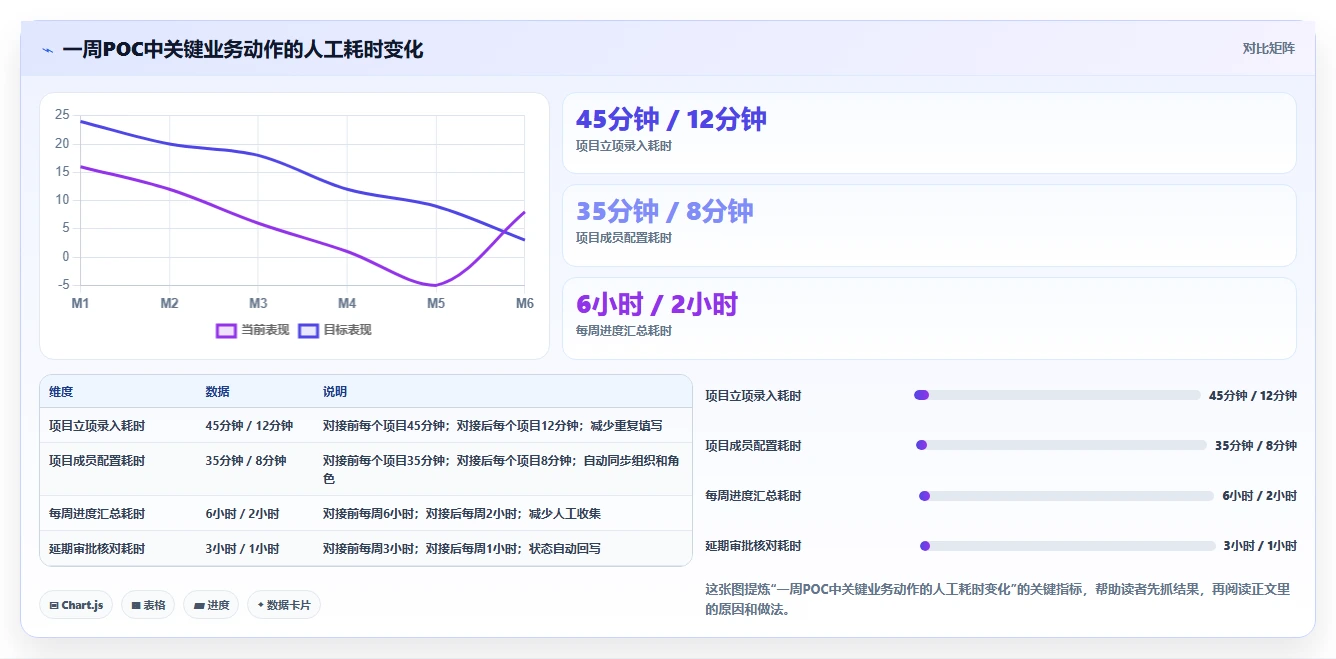Click the 6小时 / 2小时 metric card

tap(929, 318)
